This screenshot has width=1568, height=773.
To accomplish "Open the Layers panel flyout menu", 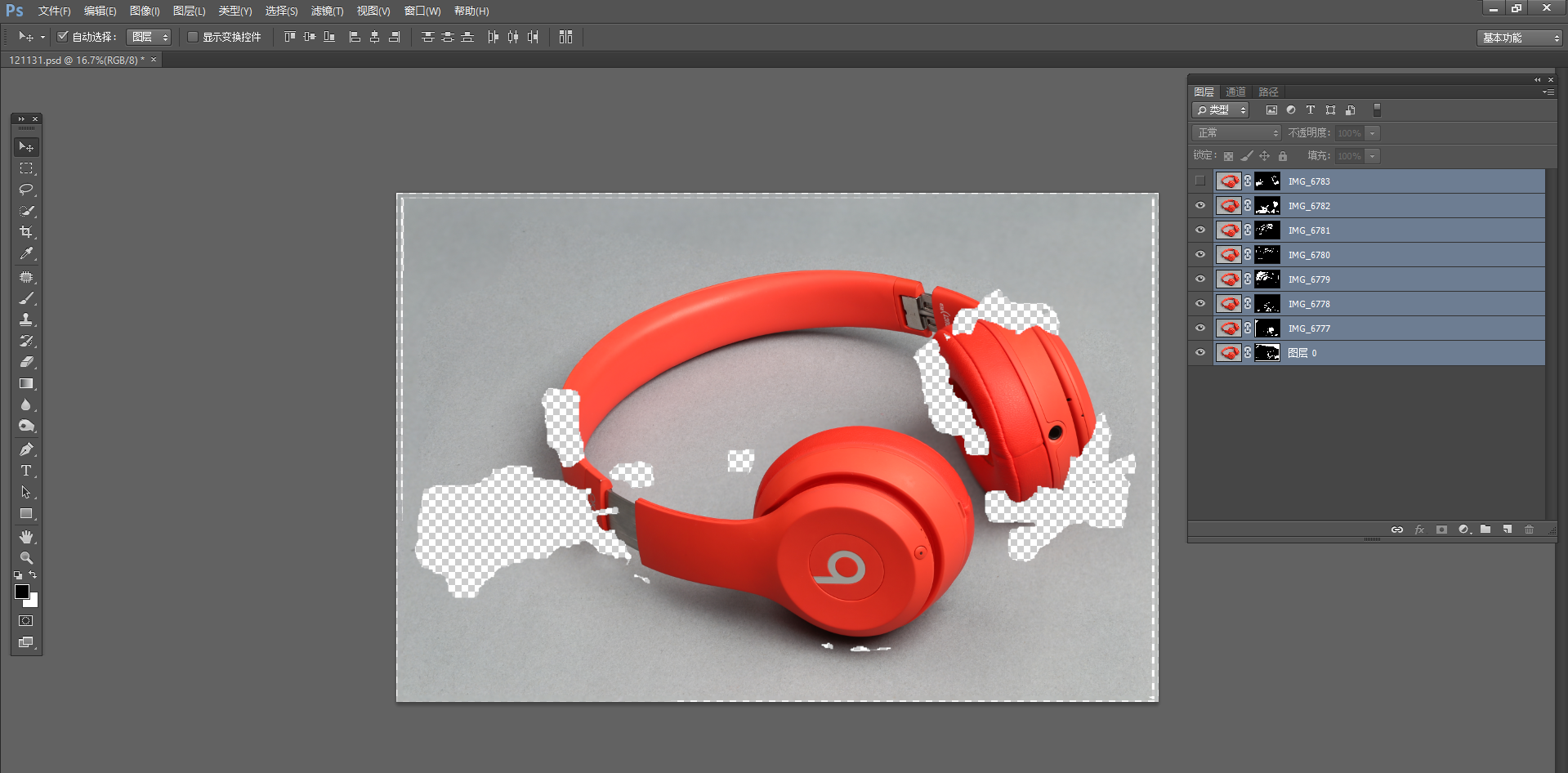I will pyautogui.click(x=1548, y=92).
